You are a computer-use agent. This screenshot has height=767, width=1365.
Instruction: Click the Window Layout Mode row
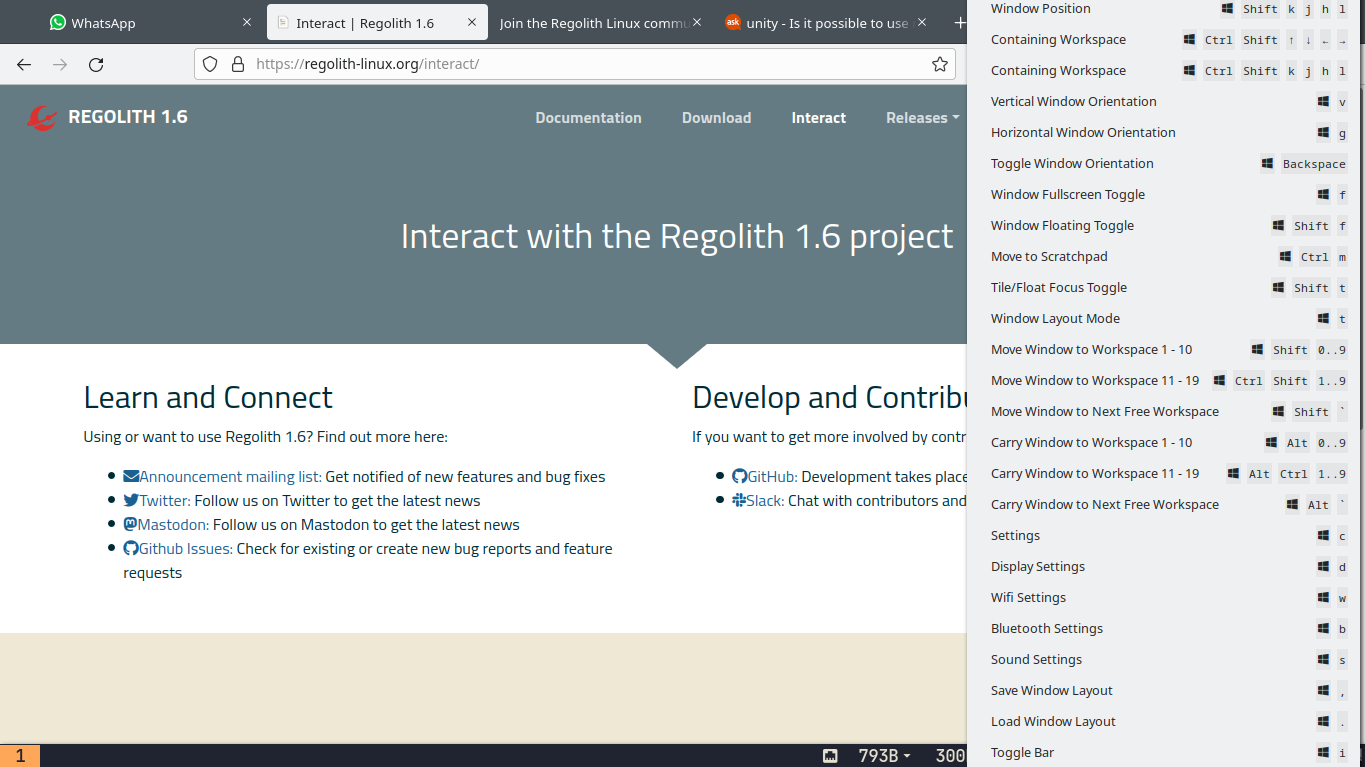[x=1167, y=319]
